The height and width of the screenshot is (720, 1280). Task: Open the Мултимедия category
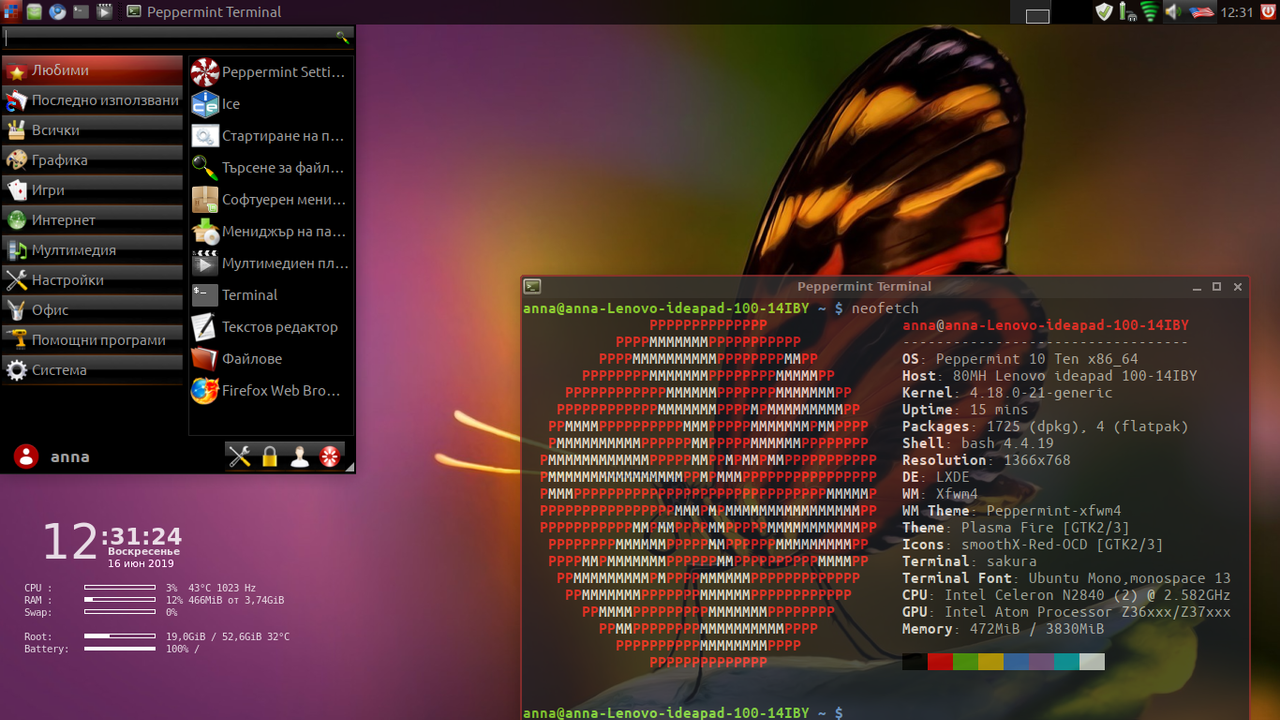click(92, 251)
